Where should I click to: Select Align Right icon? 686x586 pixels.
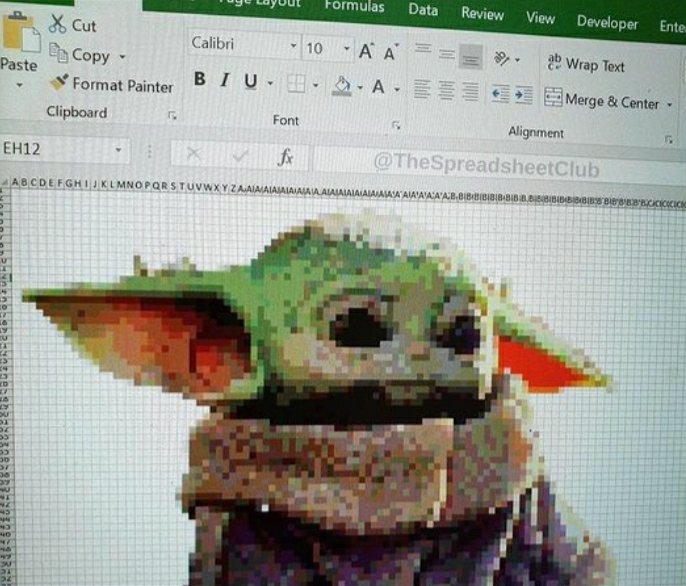pos(470,91)
